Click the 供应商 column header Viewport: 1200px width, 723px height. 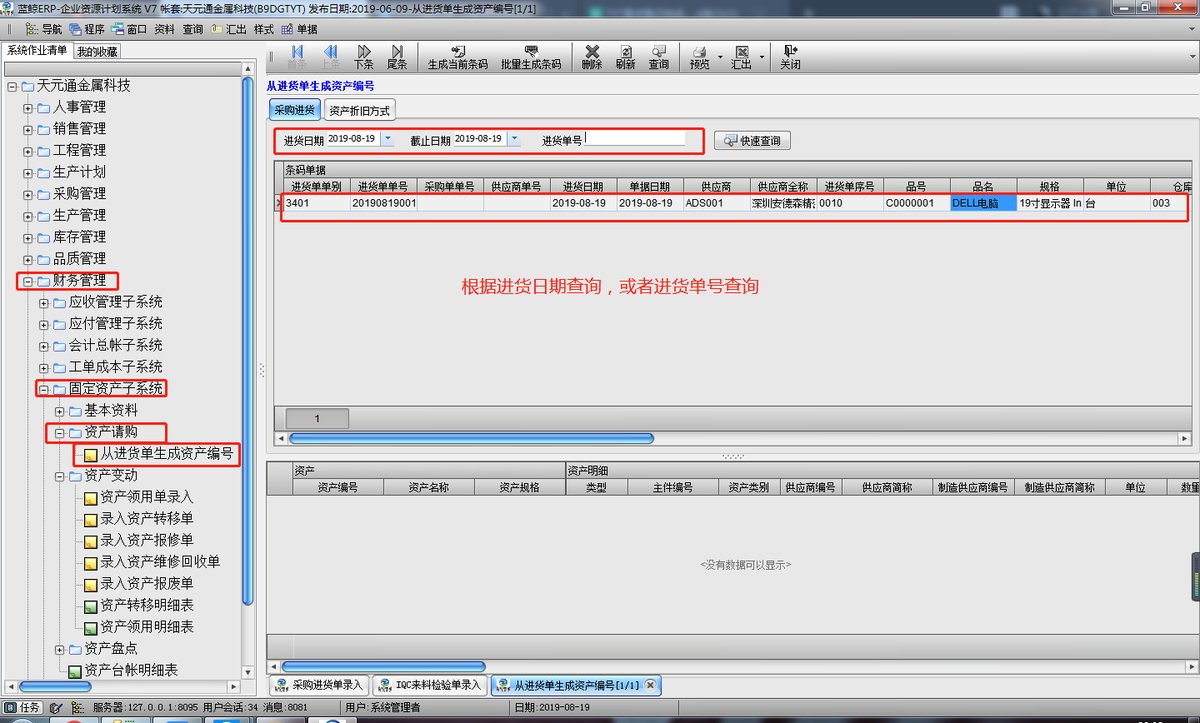(717, 186)
